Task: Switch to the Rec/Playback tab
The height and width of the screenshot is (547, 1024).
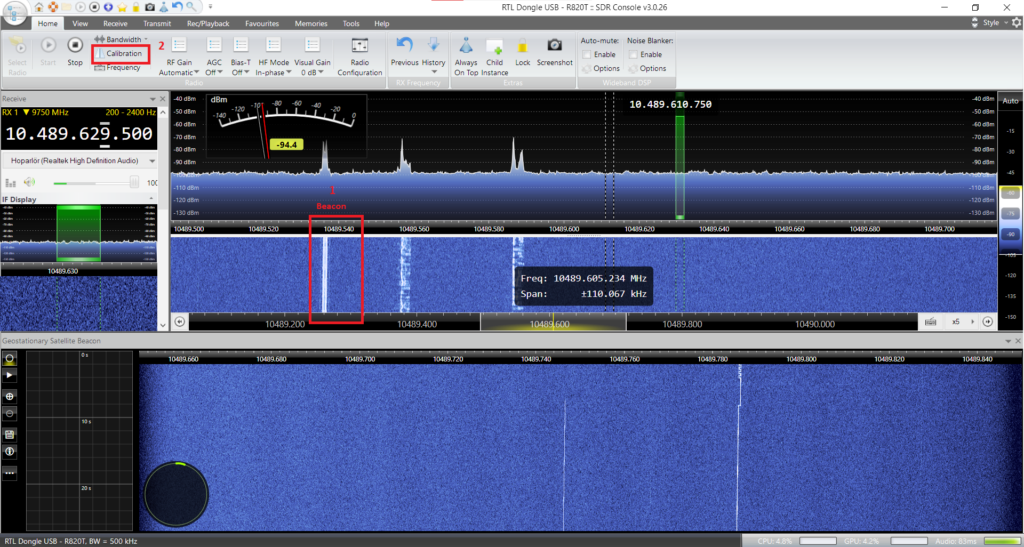Action: tap(208, 22)
